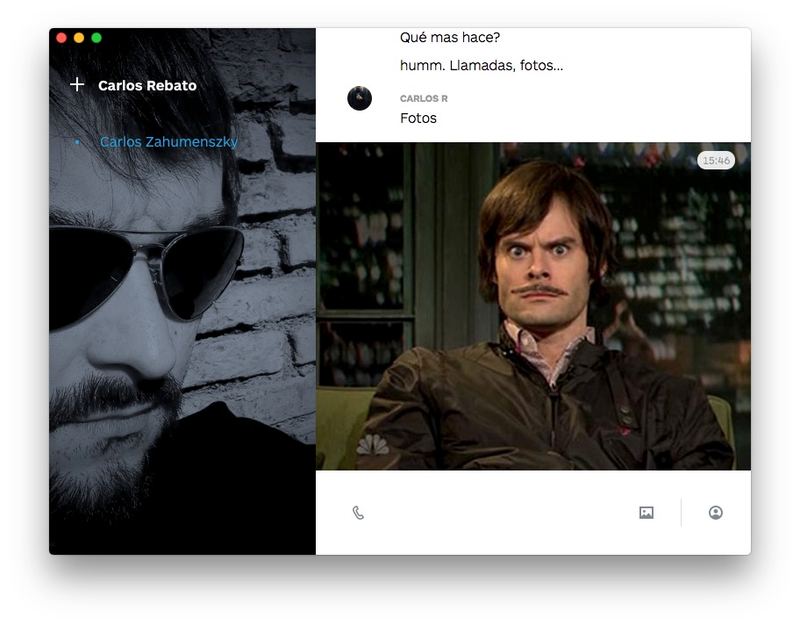This screenshot has height=625, width=800.
Task: Open the contact profile icon
Action: click(x=715, y=512)
